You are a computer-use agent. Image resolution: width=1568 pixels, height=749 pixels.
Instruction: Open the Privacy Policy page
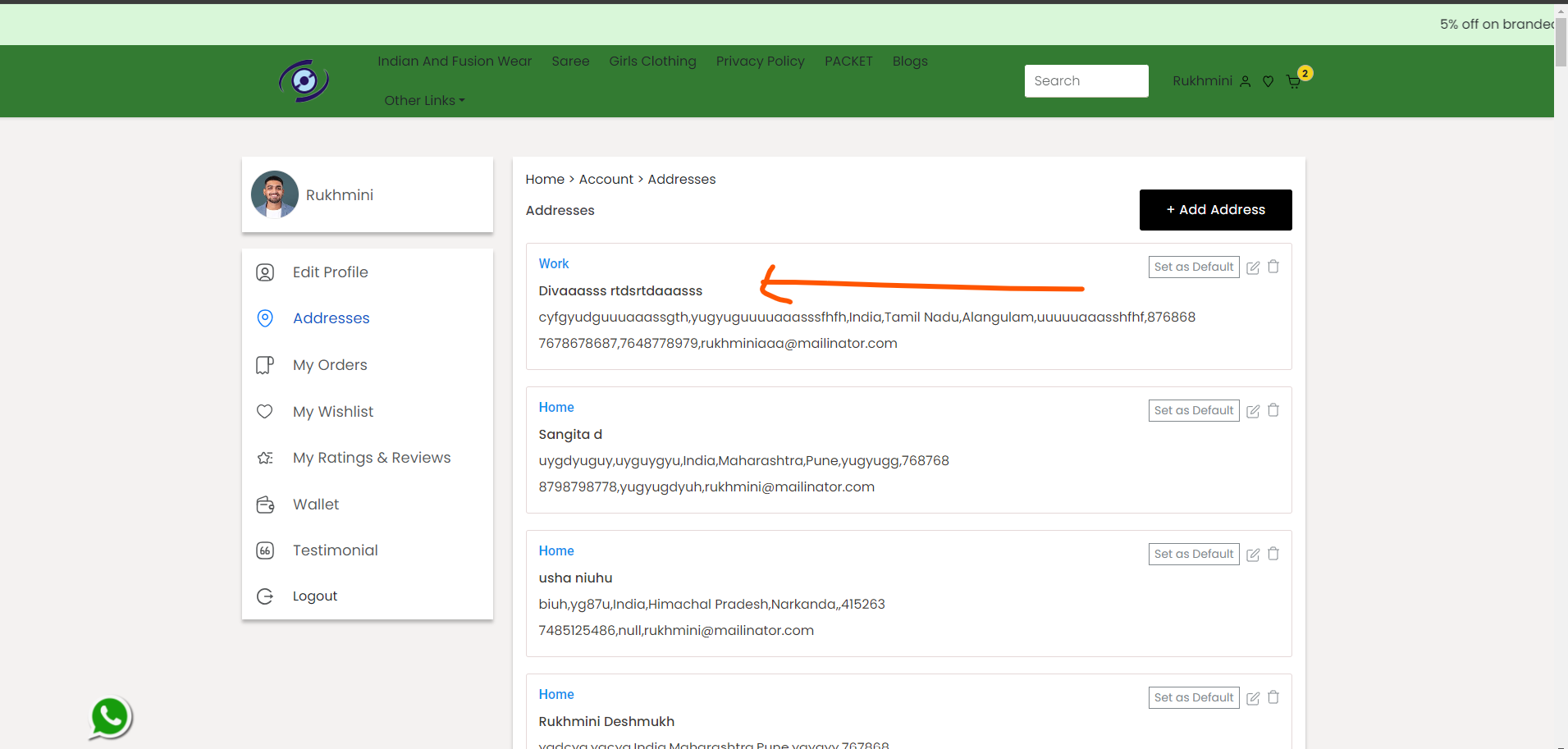[x=760, y=61]
